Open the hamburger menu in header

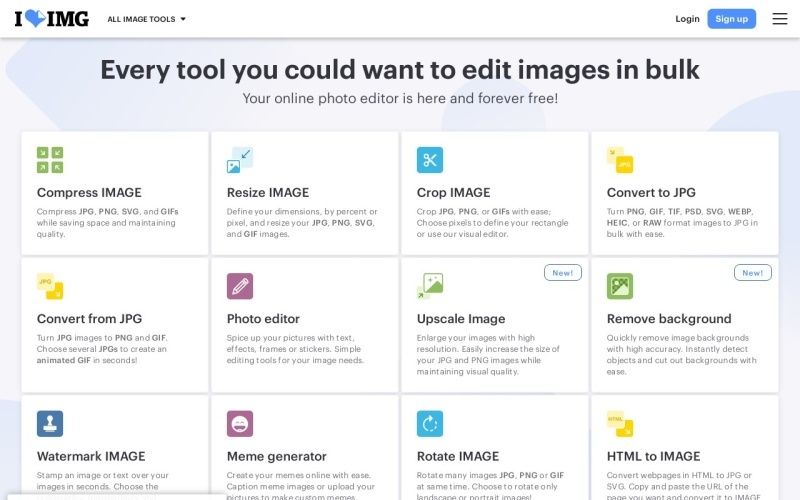780,19
